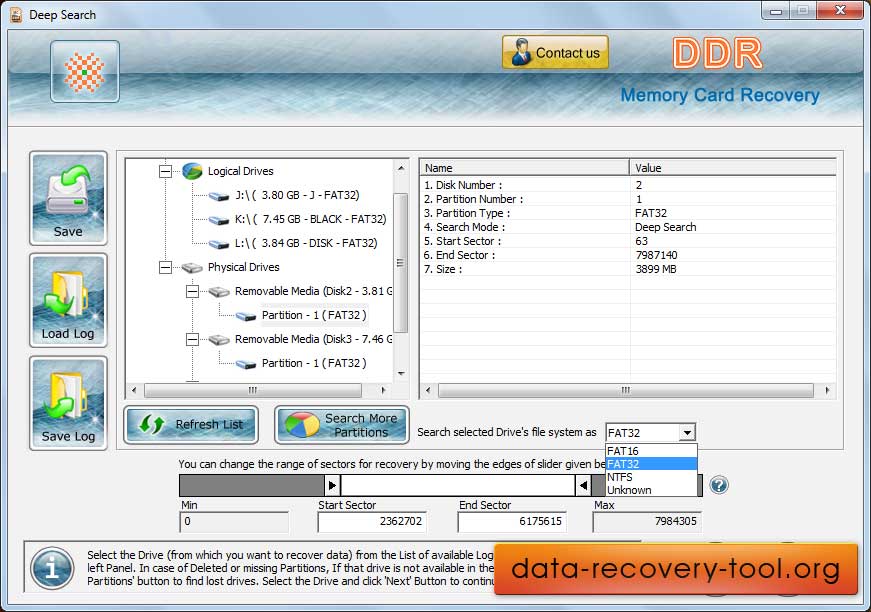The image size is (871, 612).
Task: Select the J:\ 3.80 GB FAT32 drive
Action: pyautogui.click(x=297, y=195)
